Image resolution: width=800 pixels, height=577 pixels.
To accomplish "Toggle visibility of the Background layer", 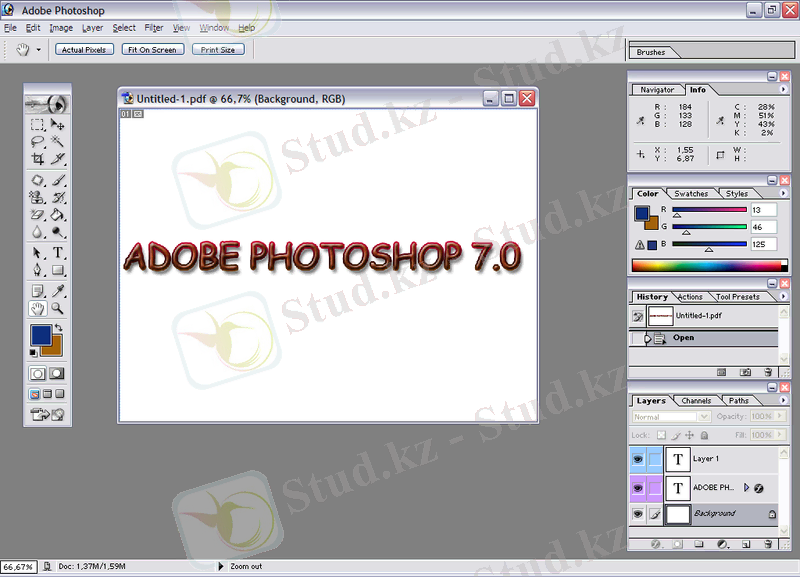I will [x=638, y=514].
